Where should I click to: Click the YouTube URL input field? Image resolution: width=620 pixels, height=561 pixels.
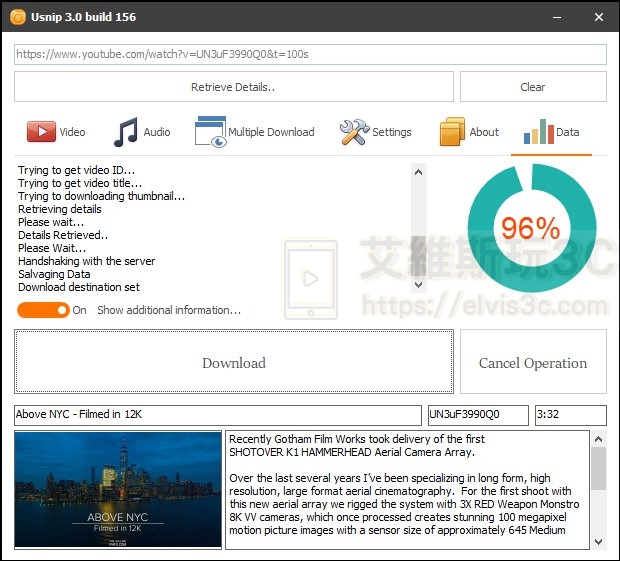click(310, 55)
